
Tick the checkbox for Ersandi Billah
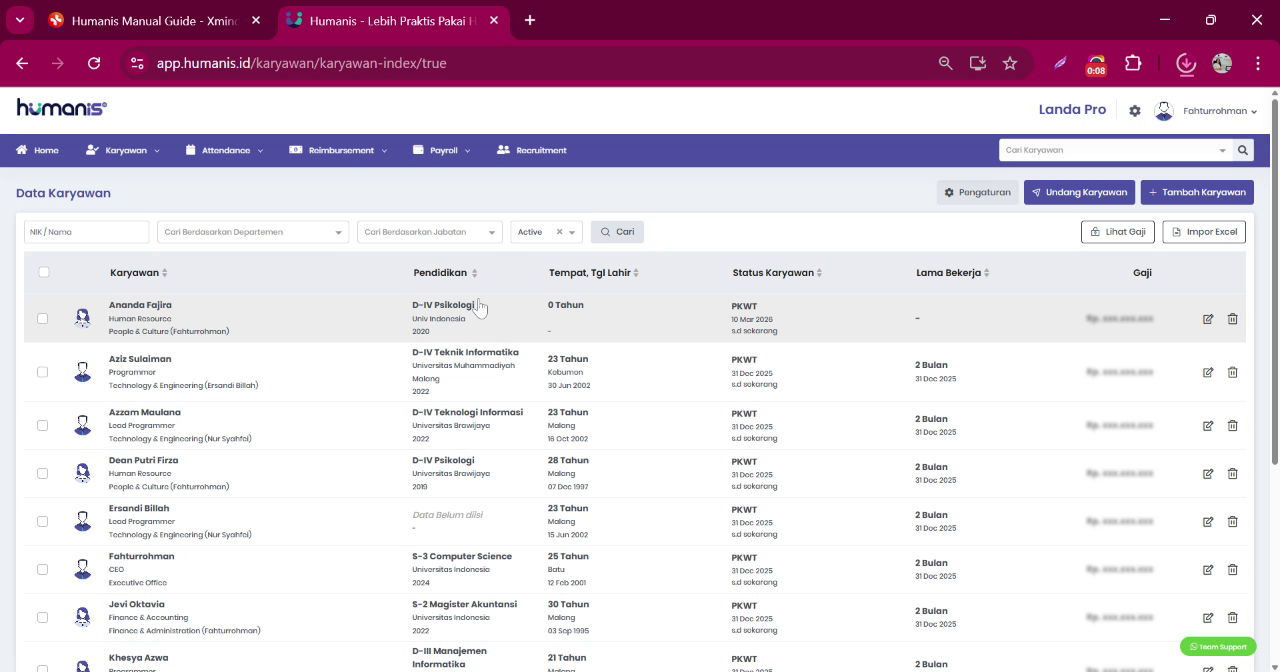pos(42,521)
